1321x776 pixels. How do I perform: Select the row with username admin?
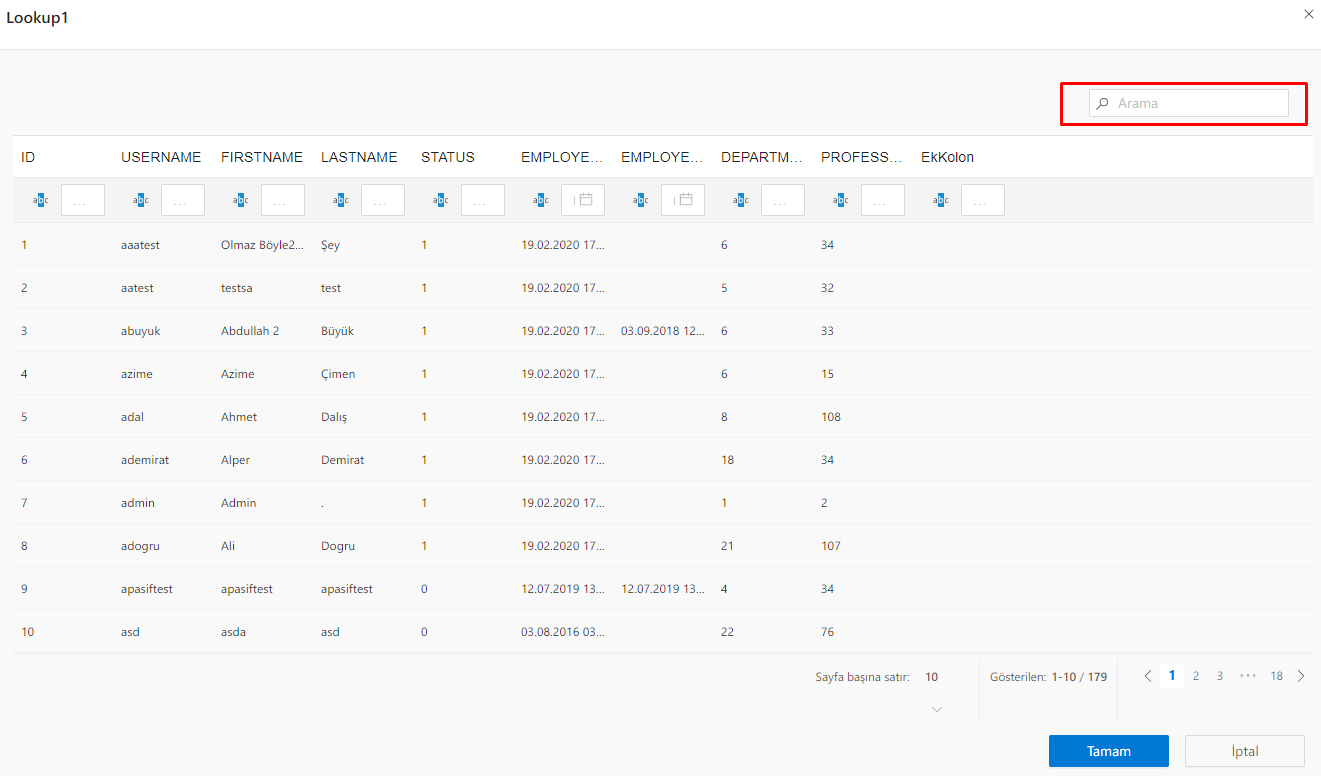coord(138,503)
